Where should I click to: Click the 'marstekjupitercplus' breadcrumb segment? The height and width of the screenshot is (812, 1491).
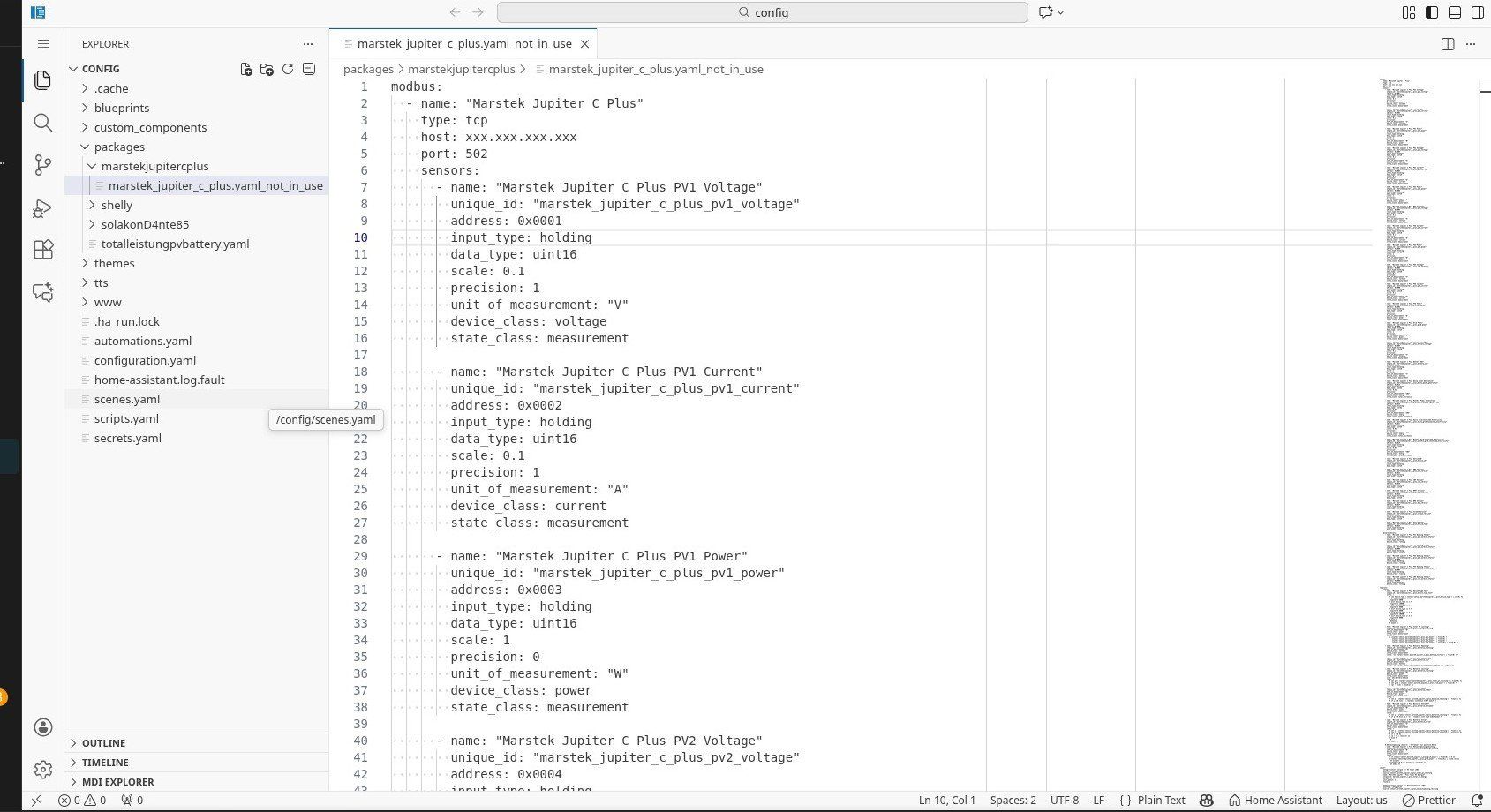point(461,69)
